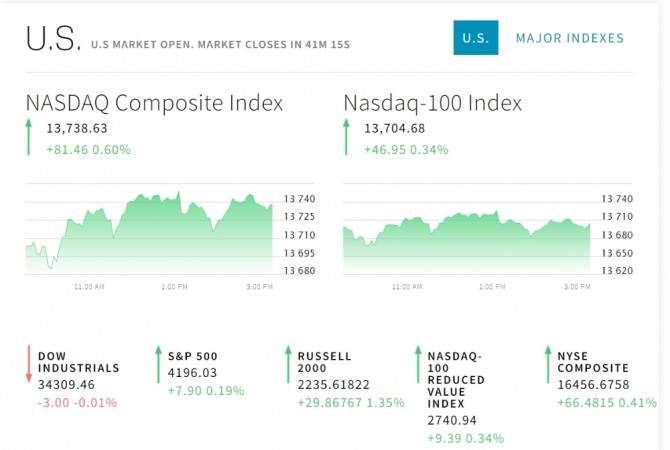Viewport: 670px width, 450px height.
Task: Switch to the Major Indexes tab
Action: click(570, 38)
